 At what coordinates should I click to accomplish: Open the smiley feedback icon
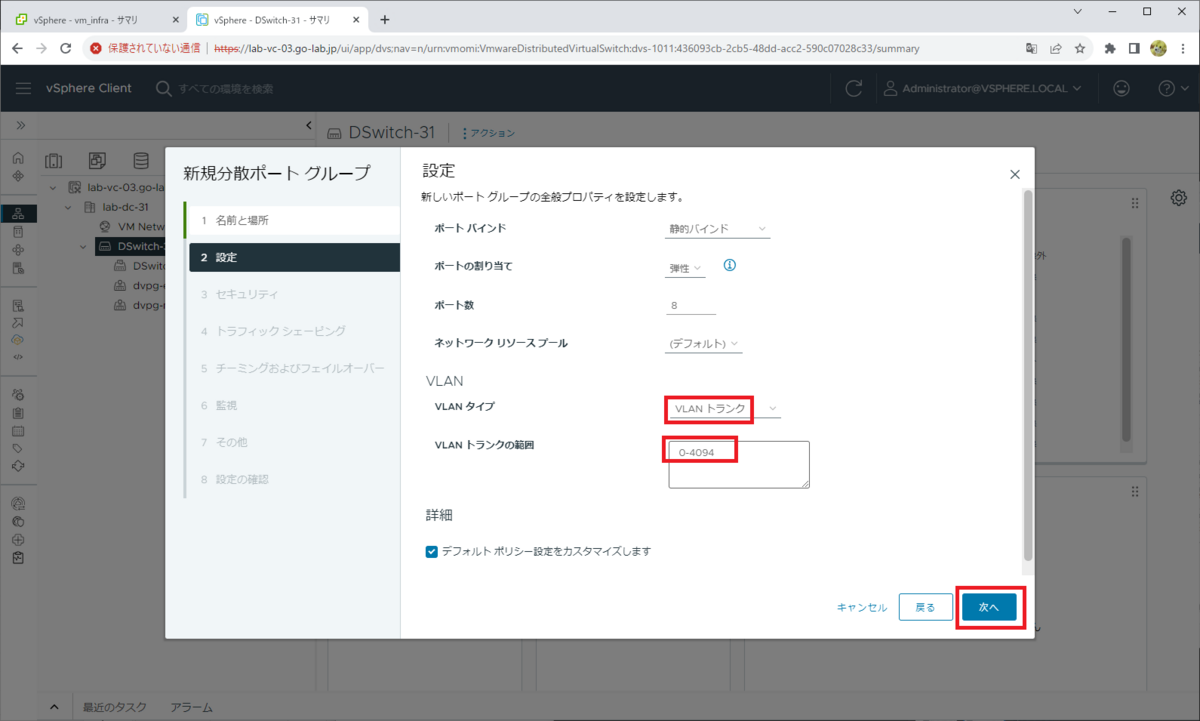click(1122, 88)
